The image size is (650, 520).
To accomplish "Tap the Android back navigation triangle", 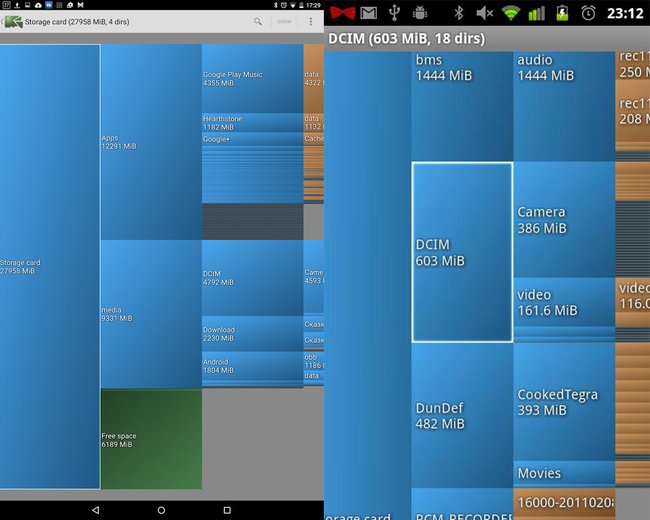I will click(95, 510).
